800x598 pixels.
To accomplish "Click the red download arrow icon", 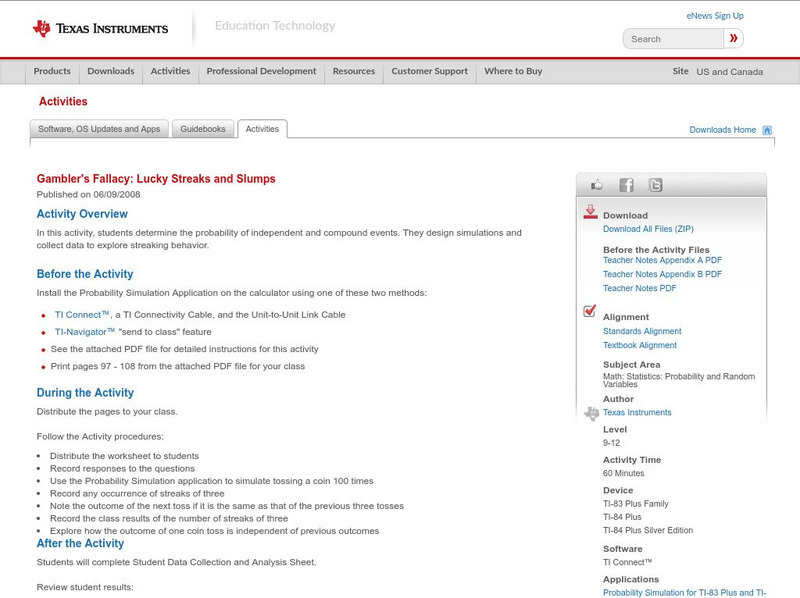I will point(590,212).
